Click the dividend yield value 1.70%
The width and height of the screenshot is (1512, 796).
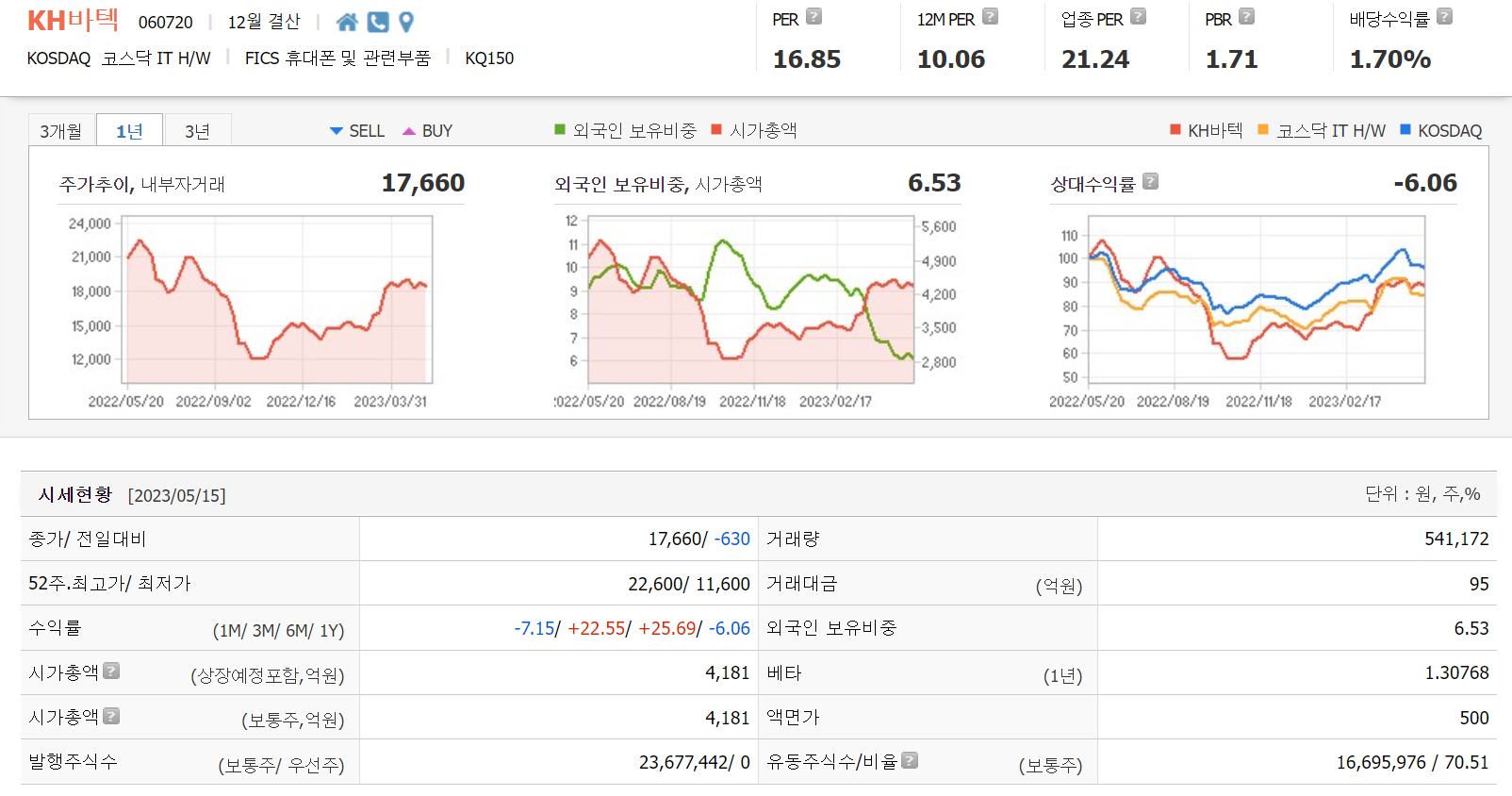pyautogui.click(x=1390, y=59)
